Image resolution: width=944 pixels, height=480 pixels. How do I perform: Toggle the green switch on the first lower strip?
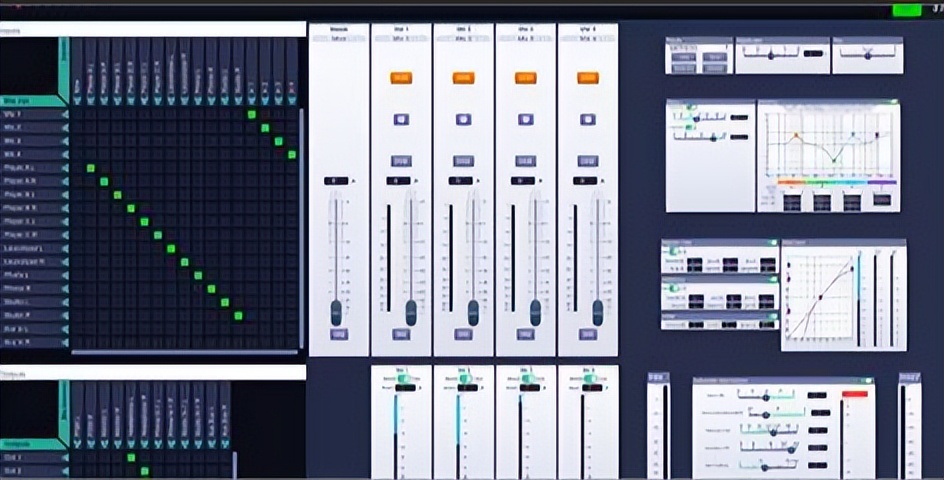point(406,379)
